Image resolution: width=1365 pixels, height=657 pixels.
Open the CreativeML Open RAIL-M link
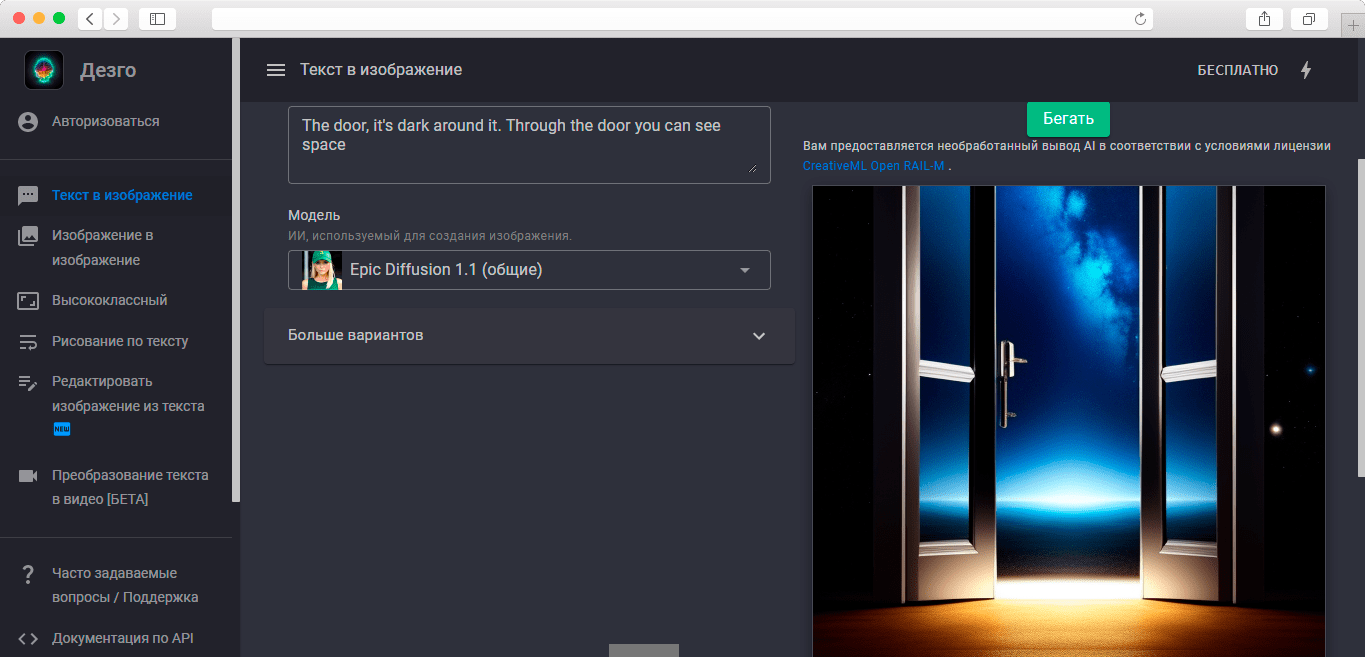click(873, 166)
